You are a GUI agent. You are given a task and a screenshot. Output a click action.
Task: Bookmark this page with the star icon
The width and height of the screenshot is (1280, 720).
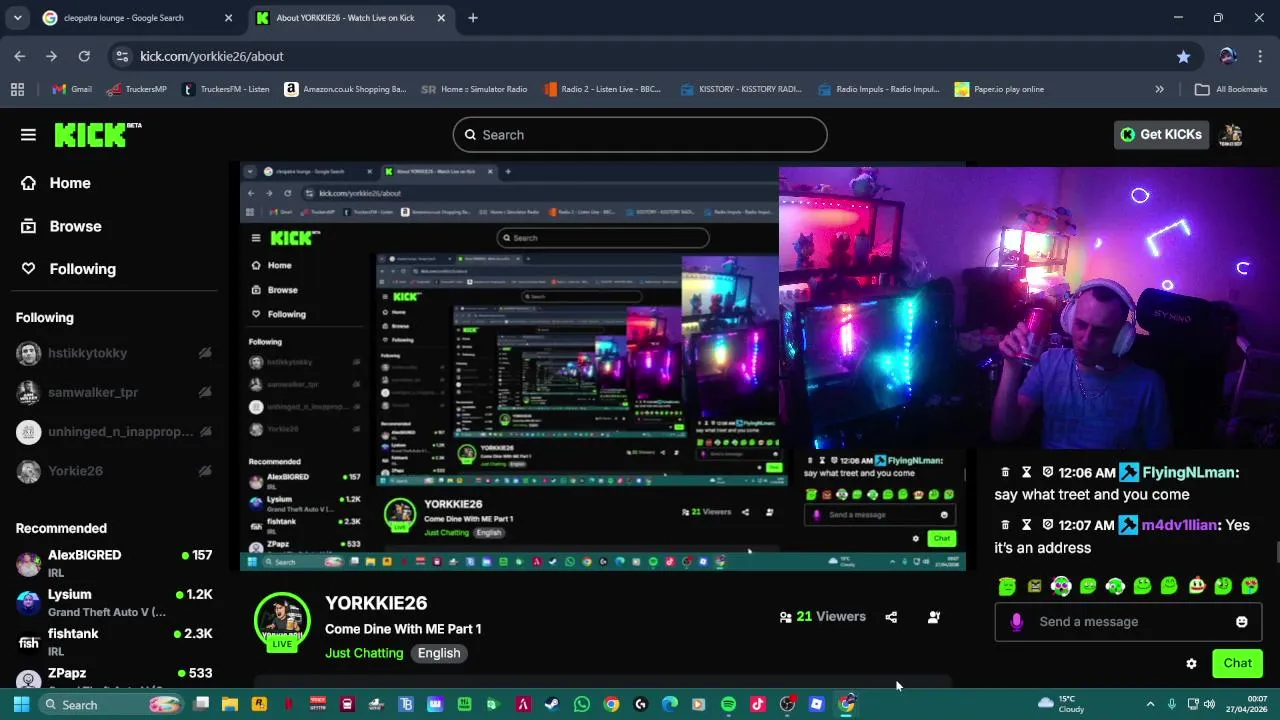click(1183, 56)
